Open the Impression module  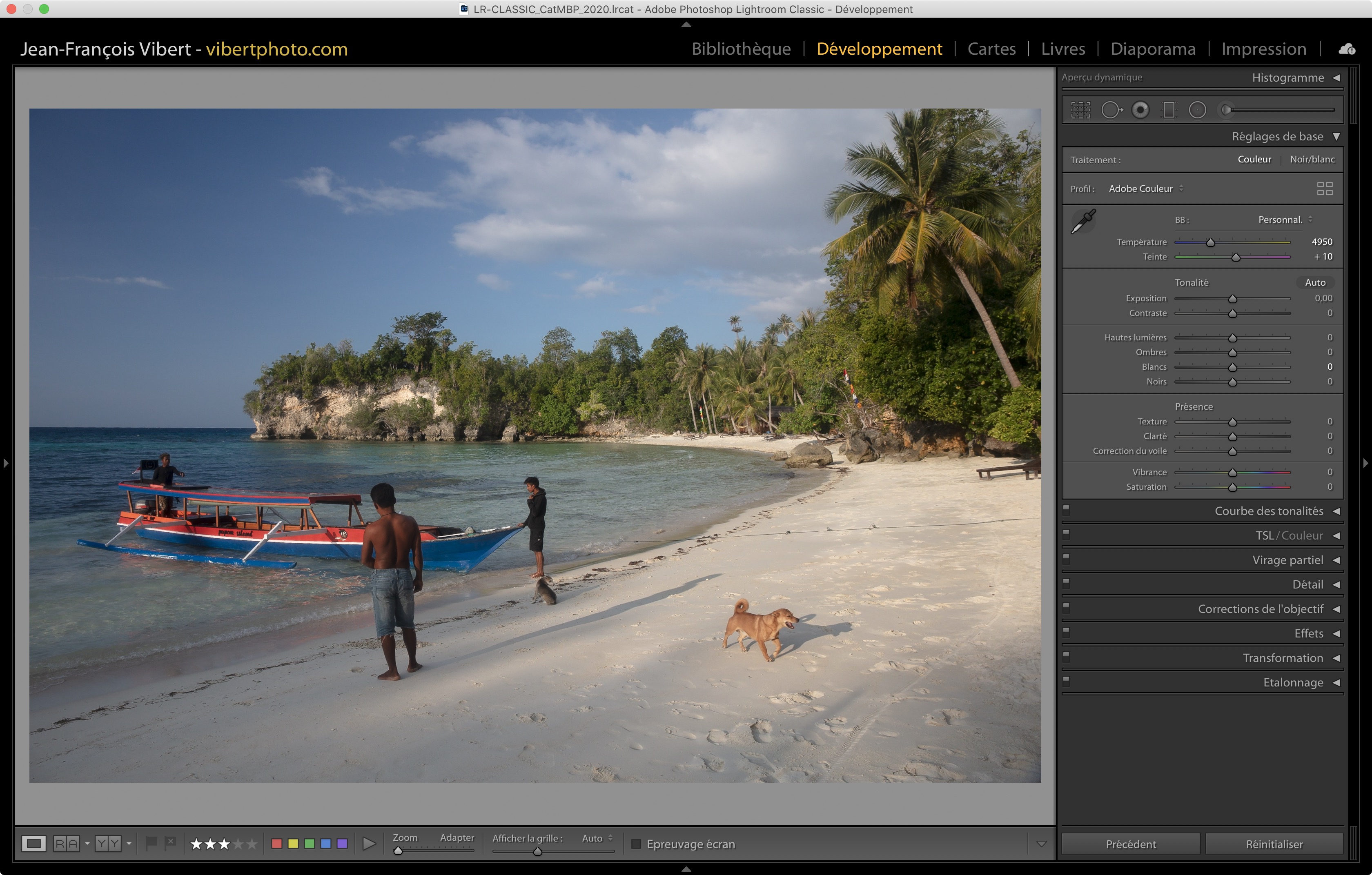(x=1263, y=49)
